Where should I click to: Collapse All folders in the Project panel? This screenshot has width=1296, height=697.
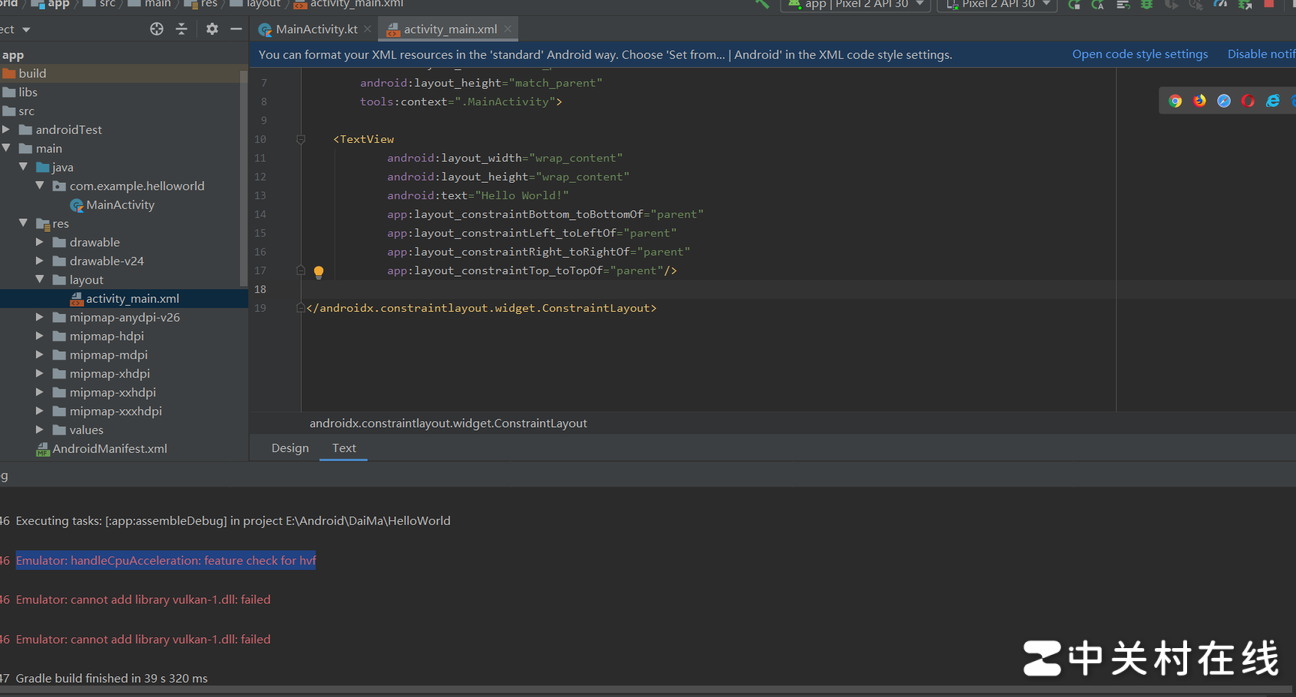point(182,29)
